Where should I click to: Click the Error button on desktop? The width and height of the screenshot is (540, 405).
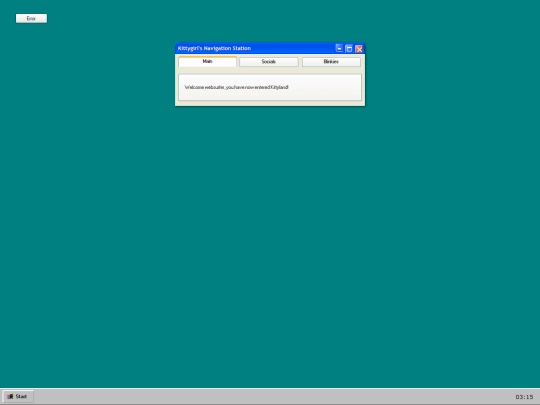[x=31, y=18]
